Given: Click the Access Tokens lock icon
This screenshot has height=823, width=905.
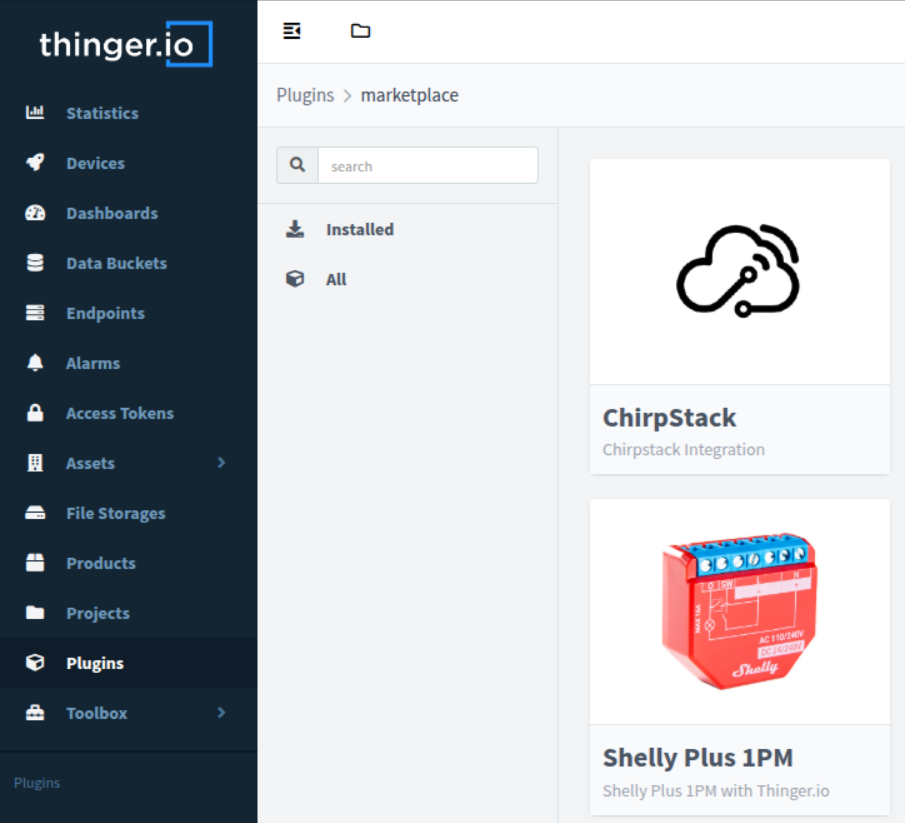Looking at the screenshot, I should (35, 413).
